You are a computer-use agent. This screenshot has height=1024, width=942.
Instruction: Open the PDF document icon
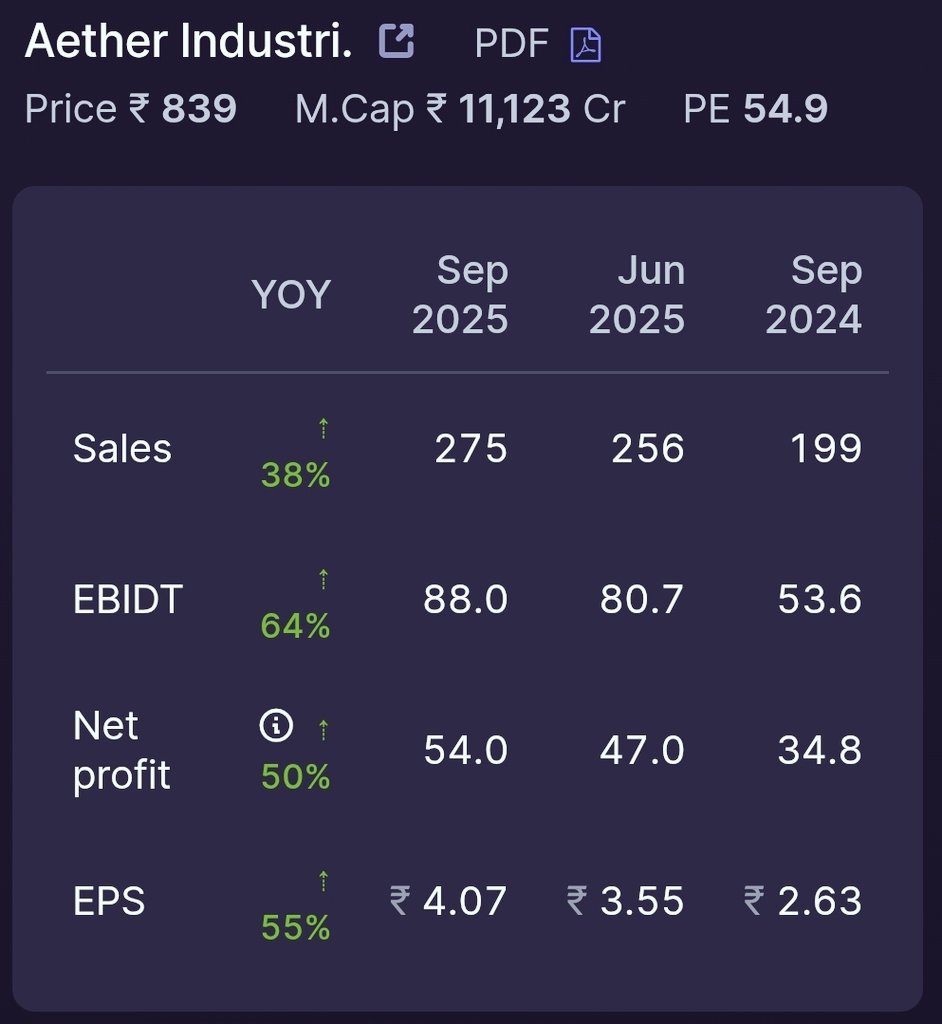(586, 45)
